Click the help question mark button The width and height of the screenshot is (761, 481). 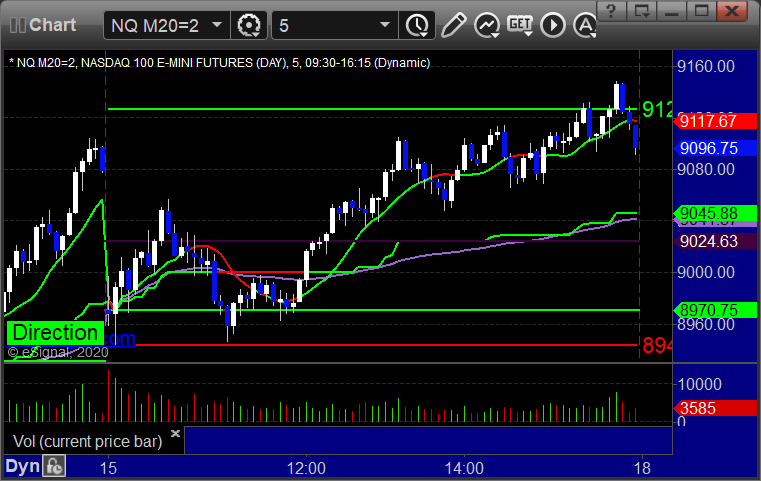click(611, 11)
